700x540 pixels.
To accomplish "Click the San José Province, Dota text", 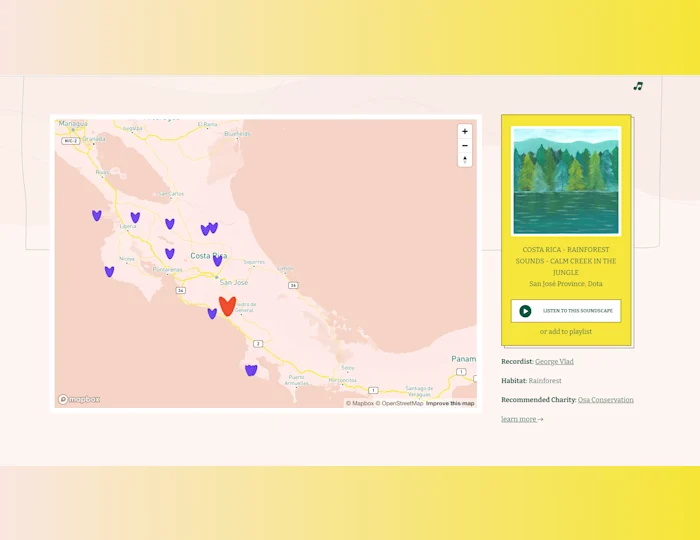I will (x=566, y=284).
